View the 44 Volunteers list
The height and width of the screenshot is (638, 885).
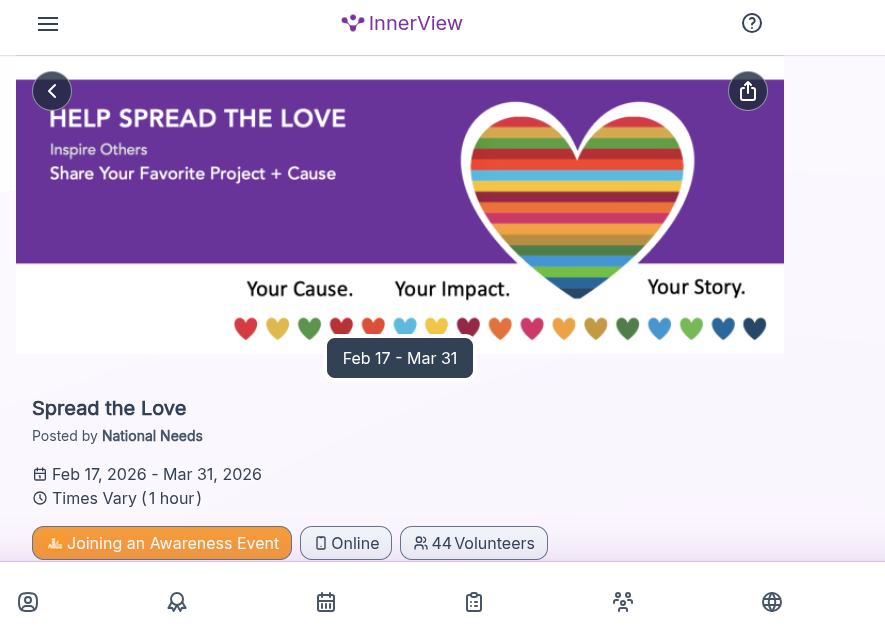(x=474, y=543)
